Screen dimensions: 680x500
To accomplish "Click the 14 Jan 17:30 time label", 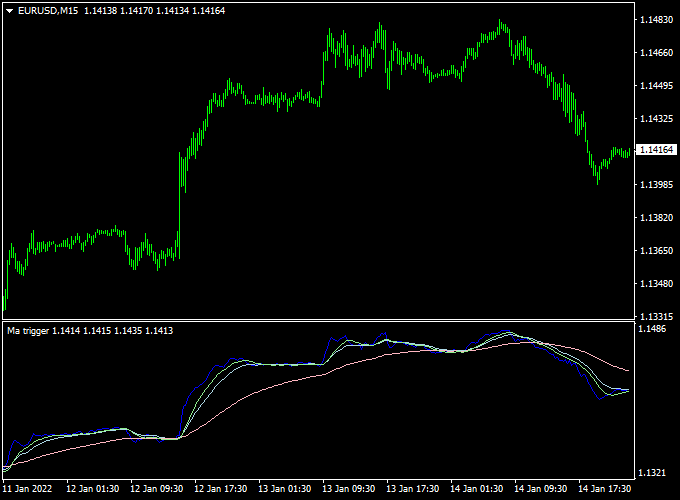I will coord(605,489).
